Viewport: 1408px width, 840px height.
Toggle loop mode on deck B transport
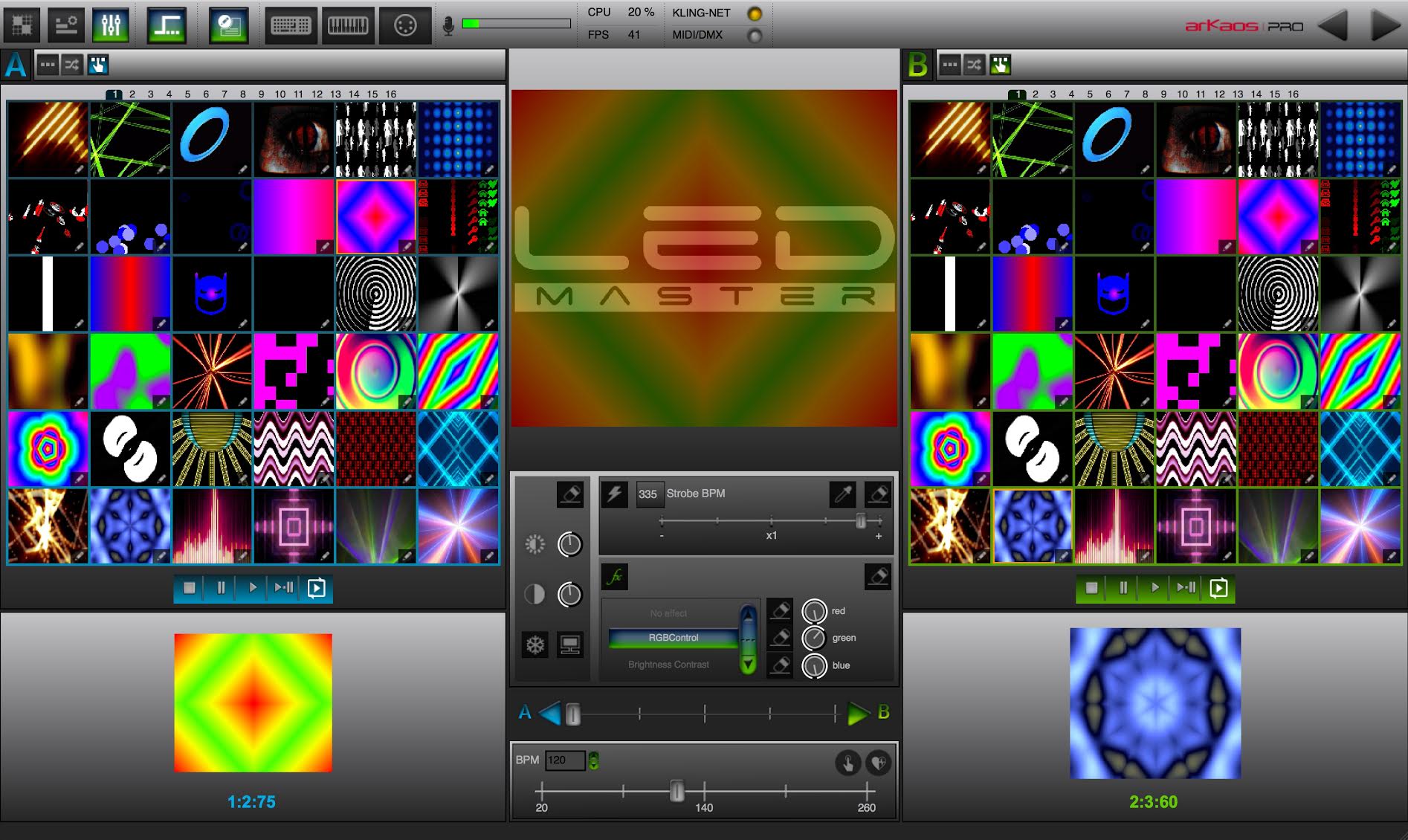click(x=1218, y=588)
